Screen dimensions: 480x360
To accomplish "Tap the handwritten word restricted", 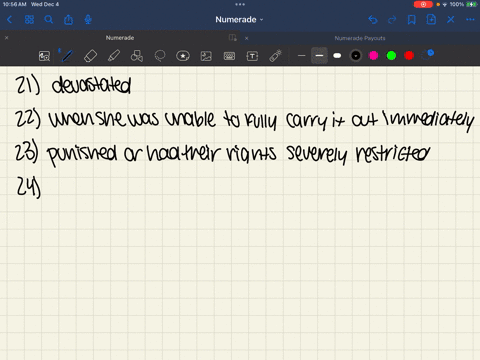I will click(392, 154).
